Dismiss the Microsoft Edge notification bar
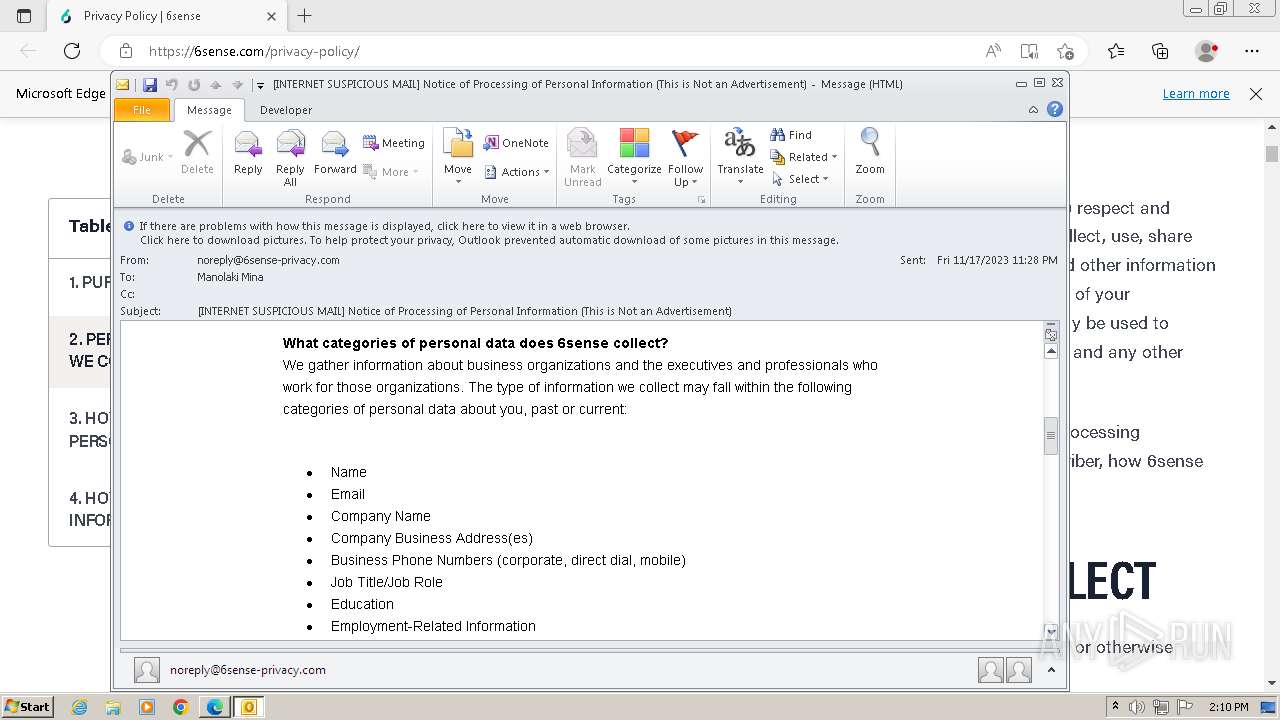 coord(1256,93)
